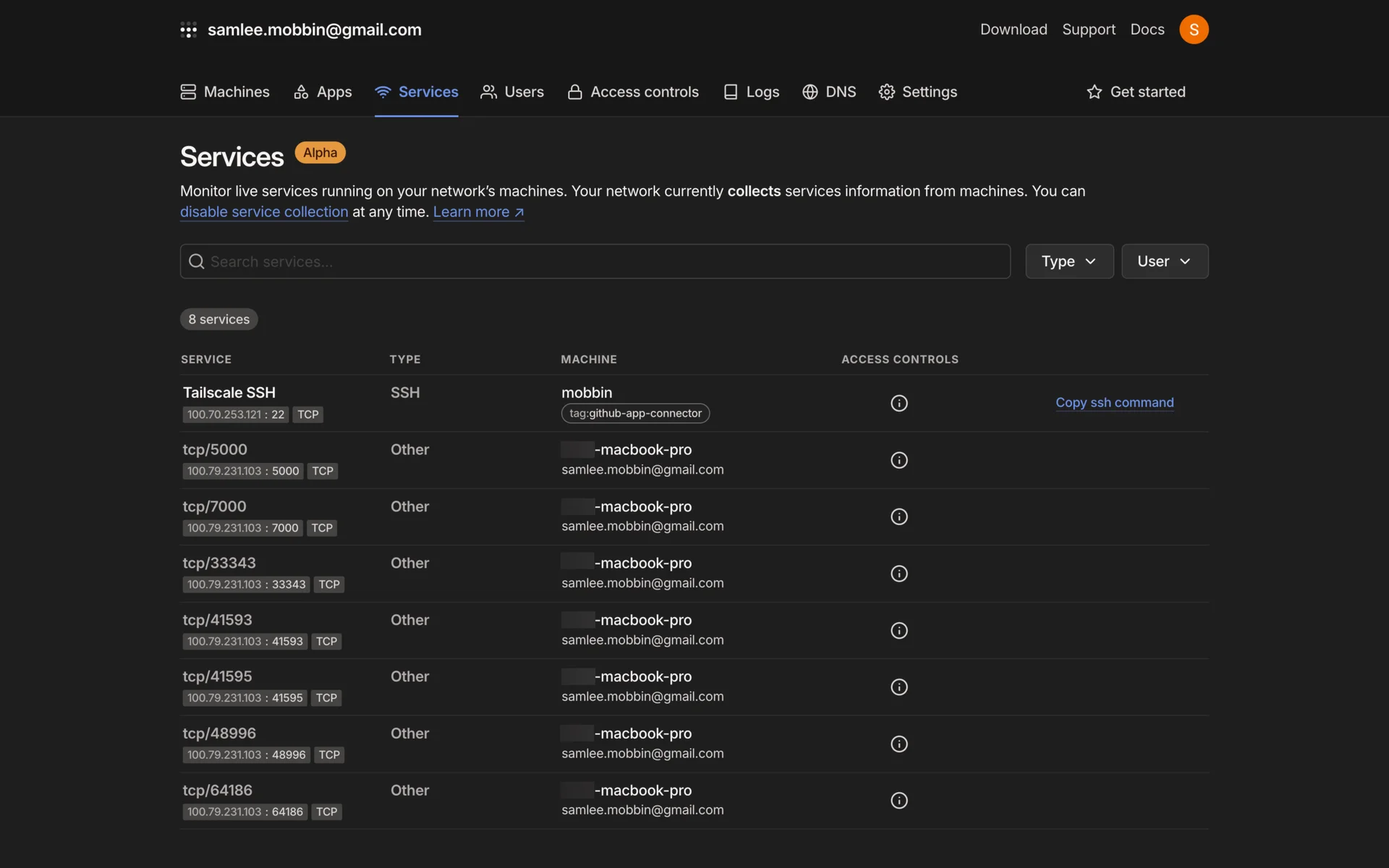This screenshot has width=1389, height=868.
Task: Open the Learn more link
Action: [x=478, y=212]
